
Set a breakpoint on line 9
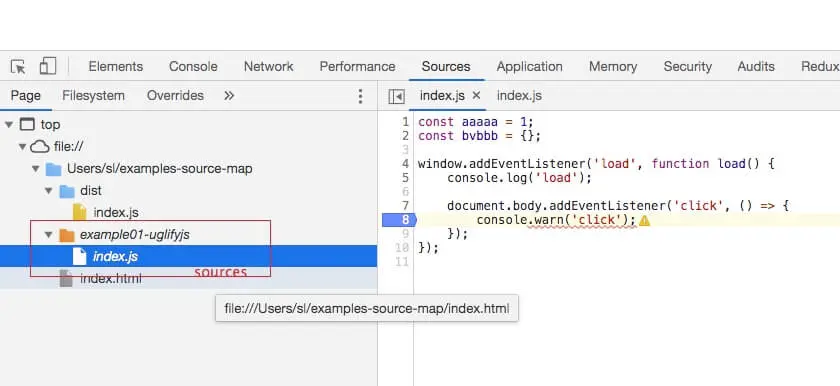(405, 234)
